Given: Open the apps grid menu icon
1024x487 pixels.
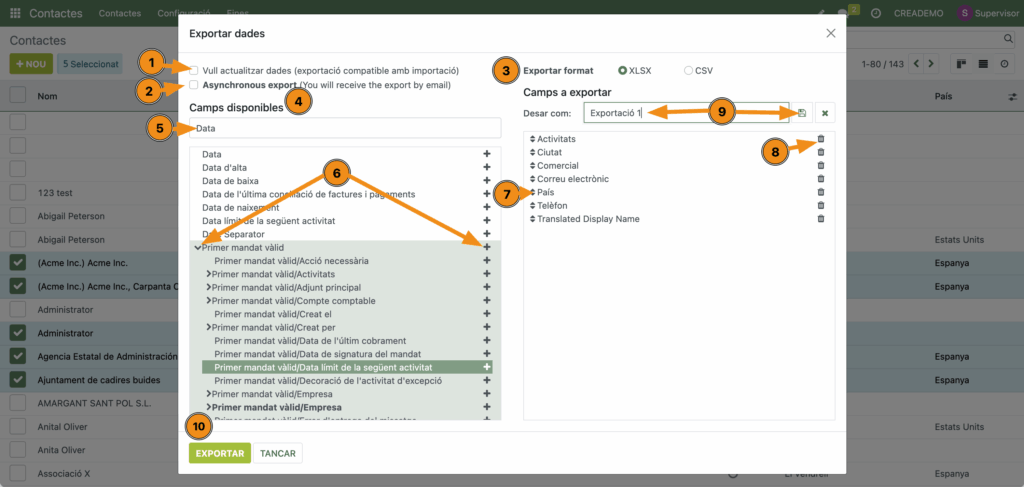Looking at the screenshot, I should point(15,13).
